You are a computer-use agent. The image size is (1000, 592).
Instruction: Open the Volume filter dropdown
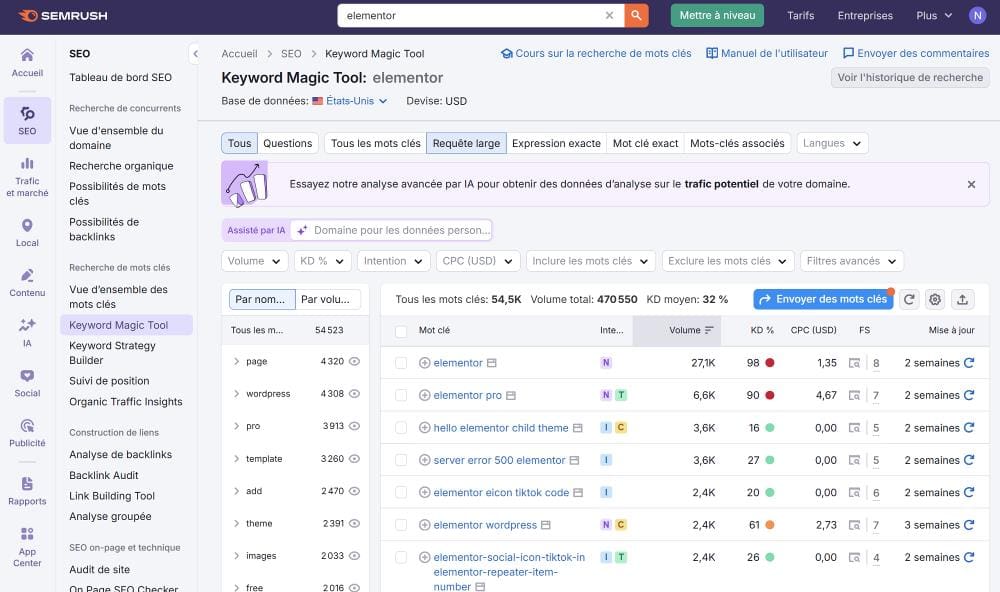(x=254, y=261)
